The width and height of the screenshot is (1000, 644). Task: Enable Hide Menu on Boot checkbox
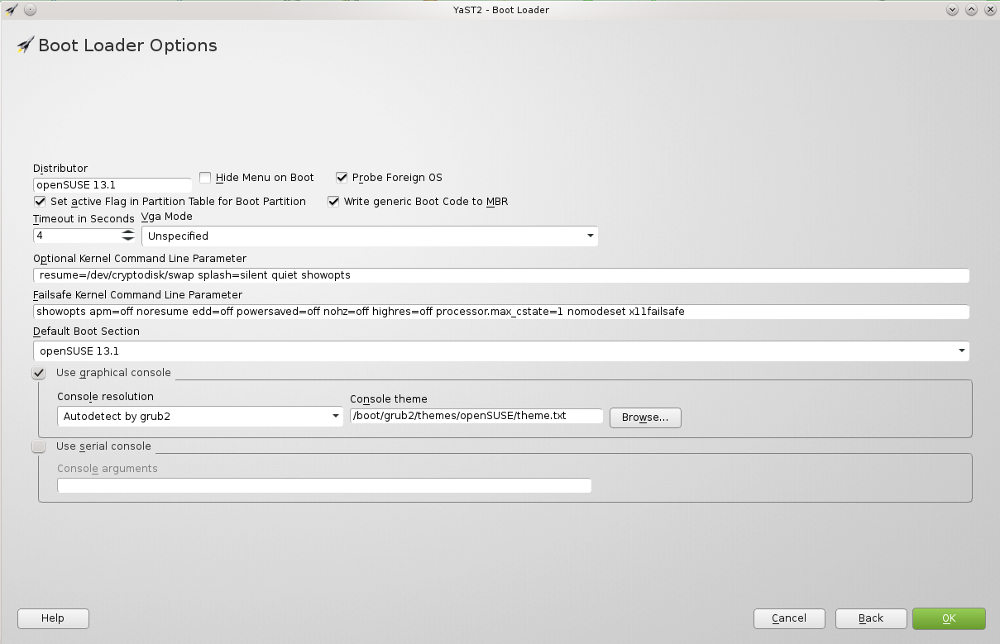click(205, 177)
